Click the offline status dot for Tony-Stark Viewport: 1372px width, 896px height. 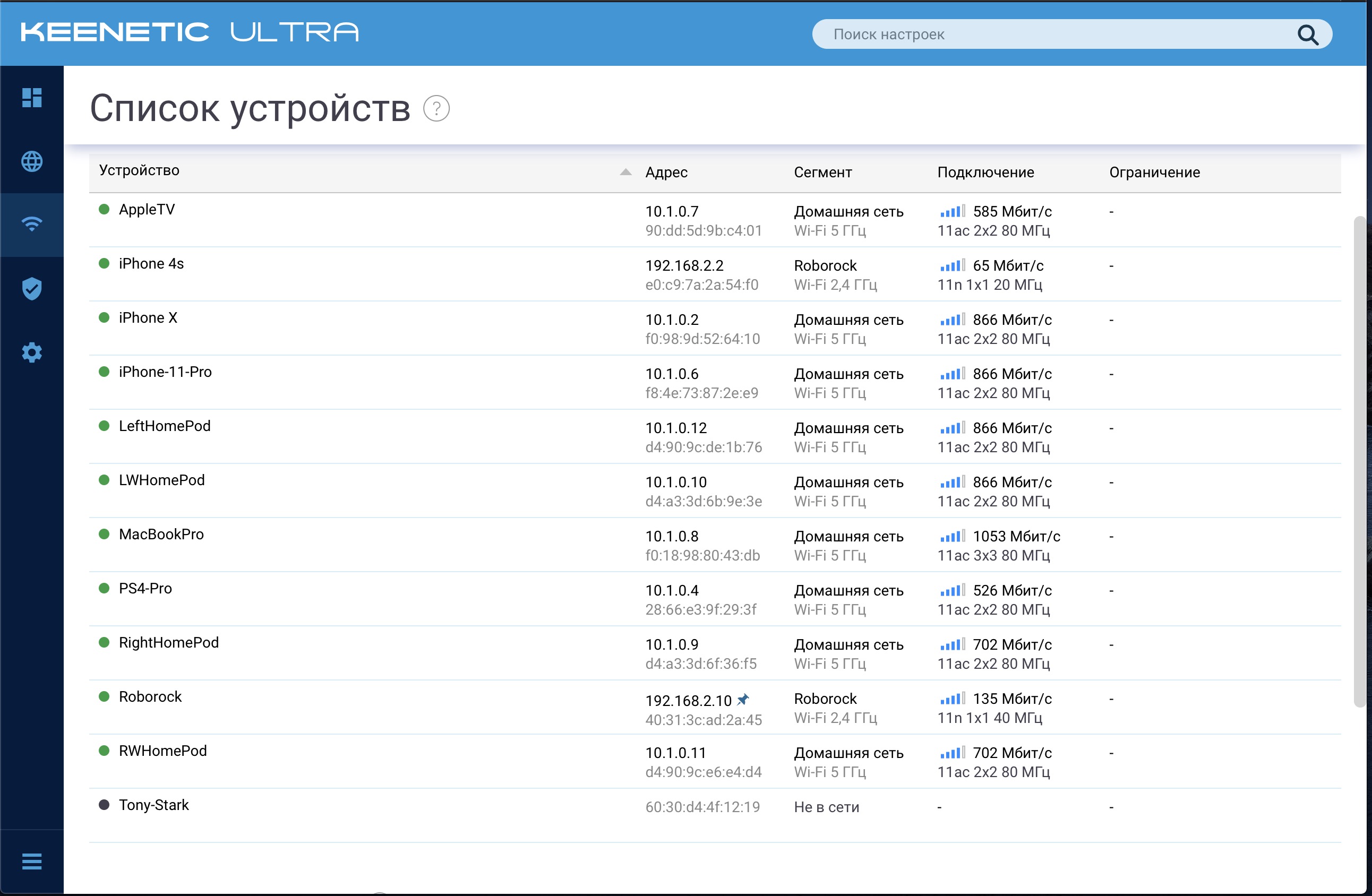(x=105, y=805)
